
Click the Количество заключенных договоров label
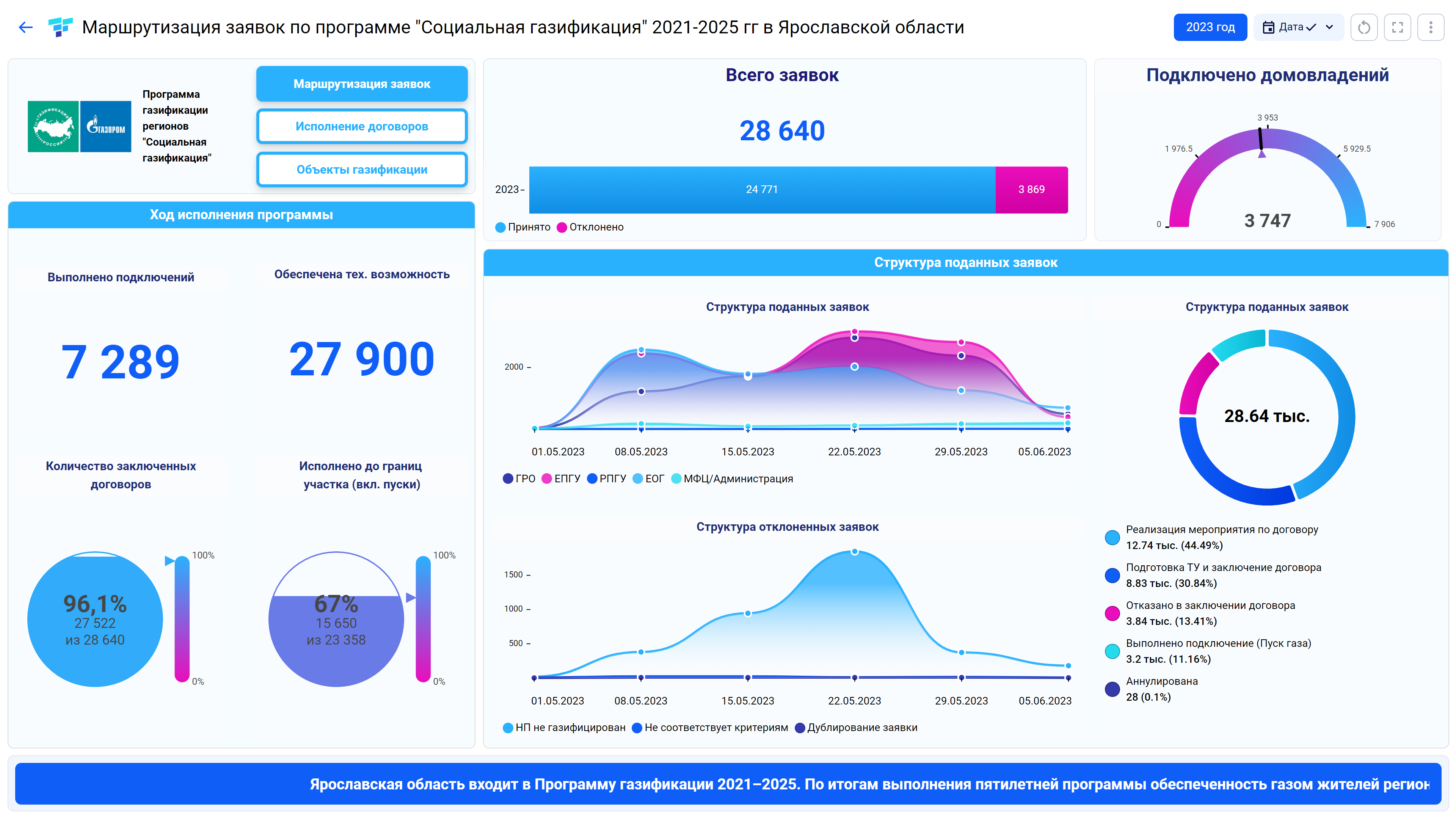(x=121, y=475)
